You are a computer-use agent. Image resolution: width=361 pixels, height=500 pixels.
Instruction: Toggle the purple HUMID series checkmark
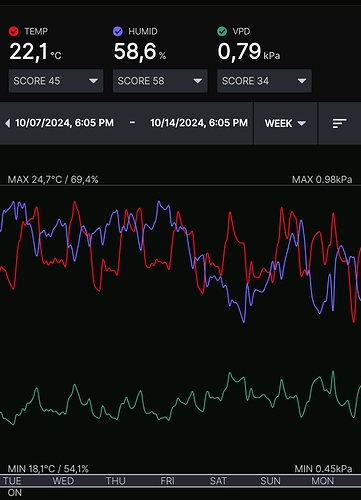click(118, 31)
